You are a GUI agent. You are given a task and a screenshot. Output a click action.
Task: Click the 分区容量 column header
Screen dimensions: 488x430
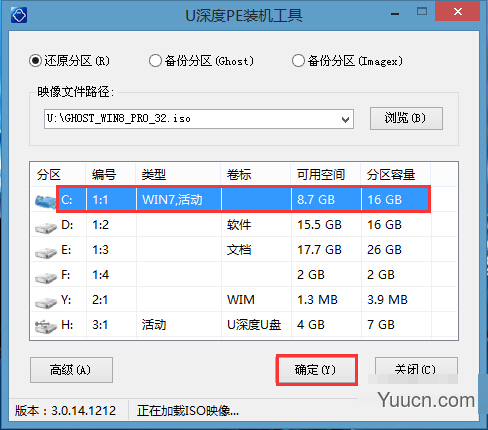tap(391, 175)
